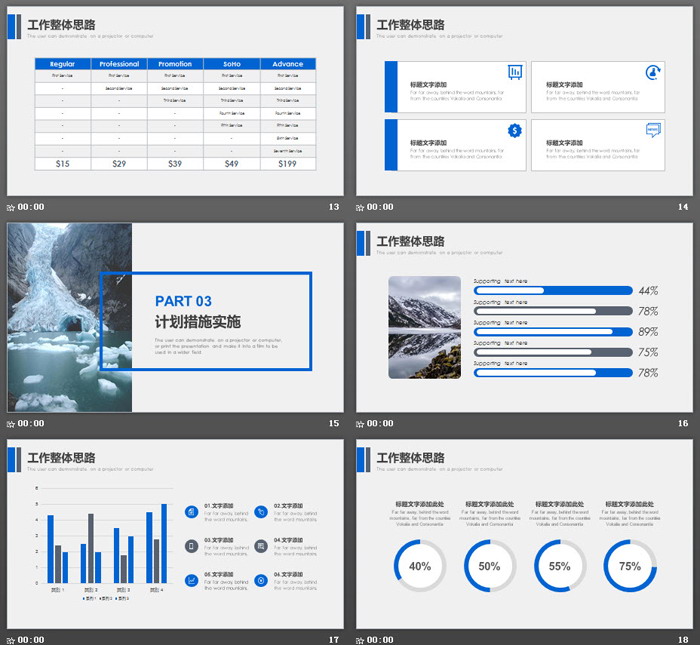Click the news speech bubble icon in slide 14
Screen dimensions: 700x645
tap(653, 130)
